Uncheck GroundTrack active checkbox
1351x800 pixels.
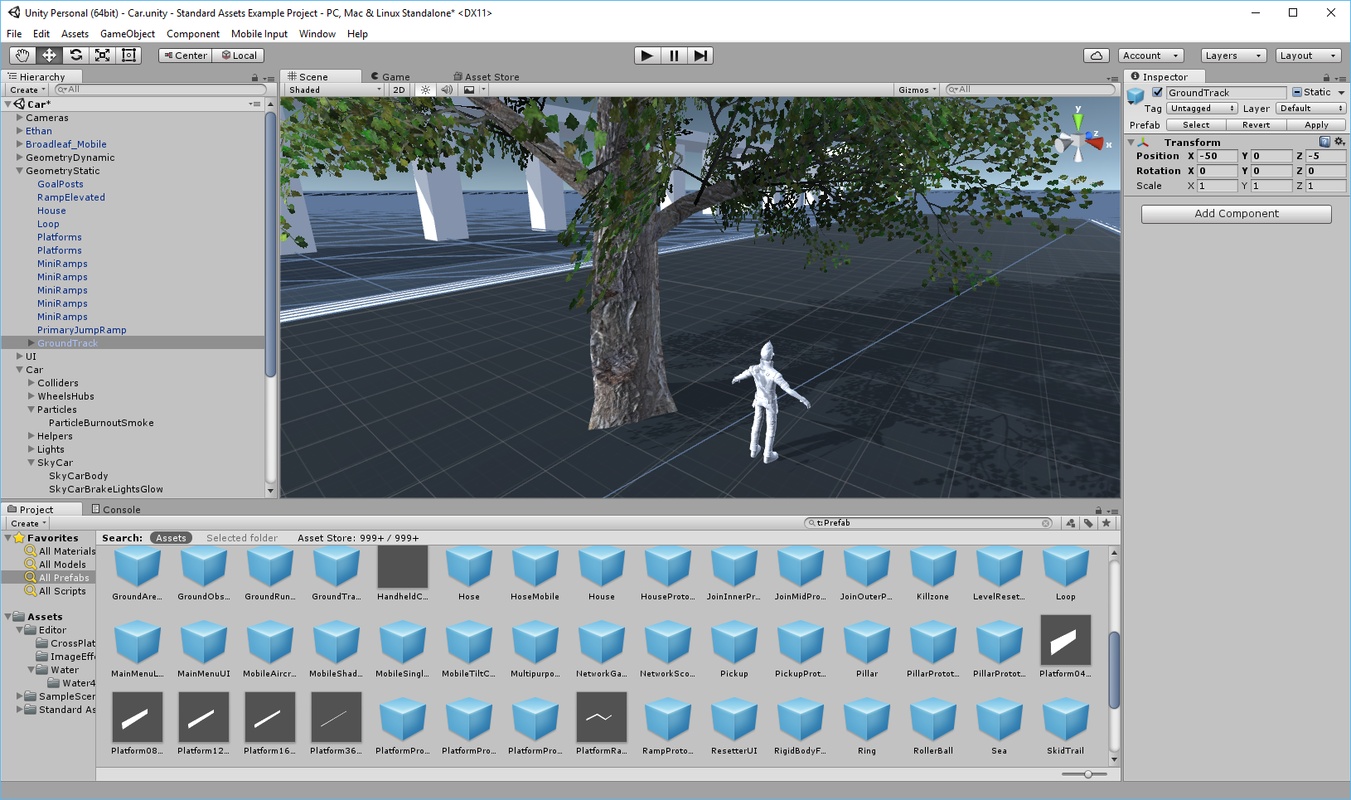1157,92
